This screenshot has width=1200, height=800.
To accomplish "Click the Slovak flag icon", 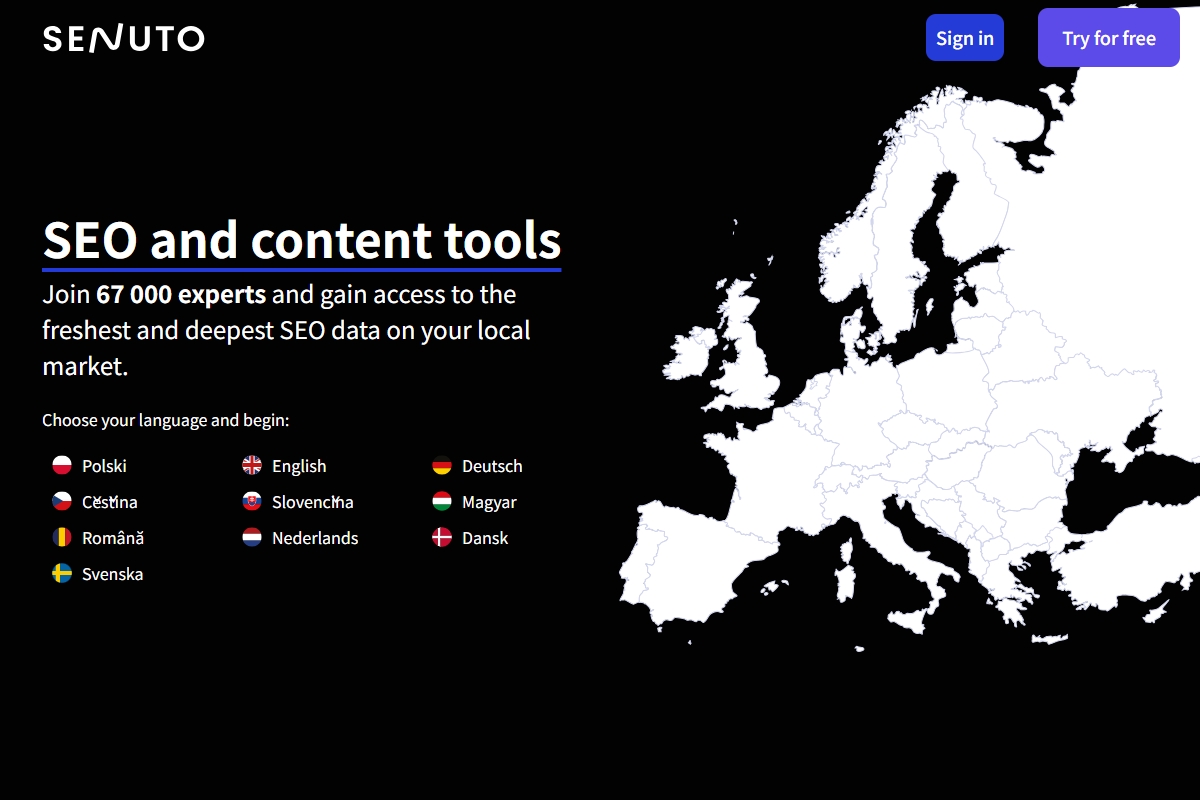I will (252, 502).
